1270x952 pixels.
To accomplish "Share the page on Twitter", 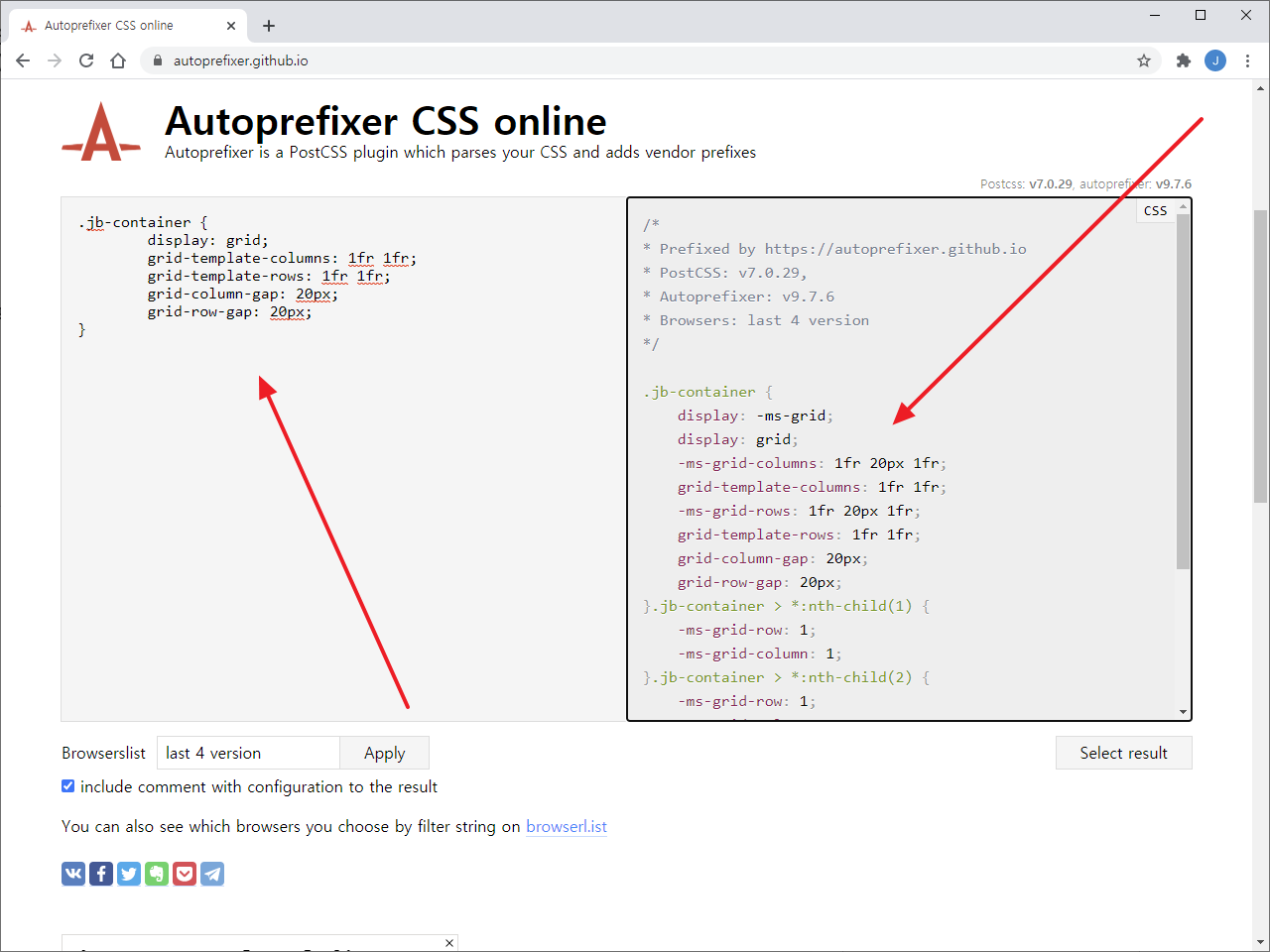I will click(129, 874).
